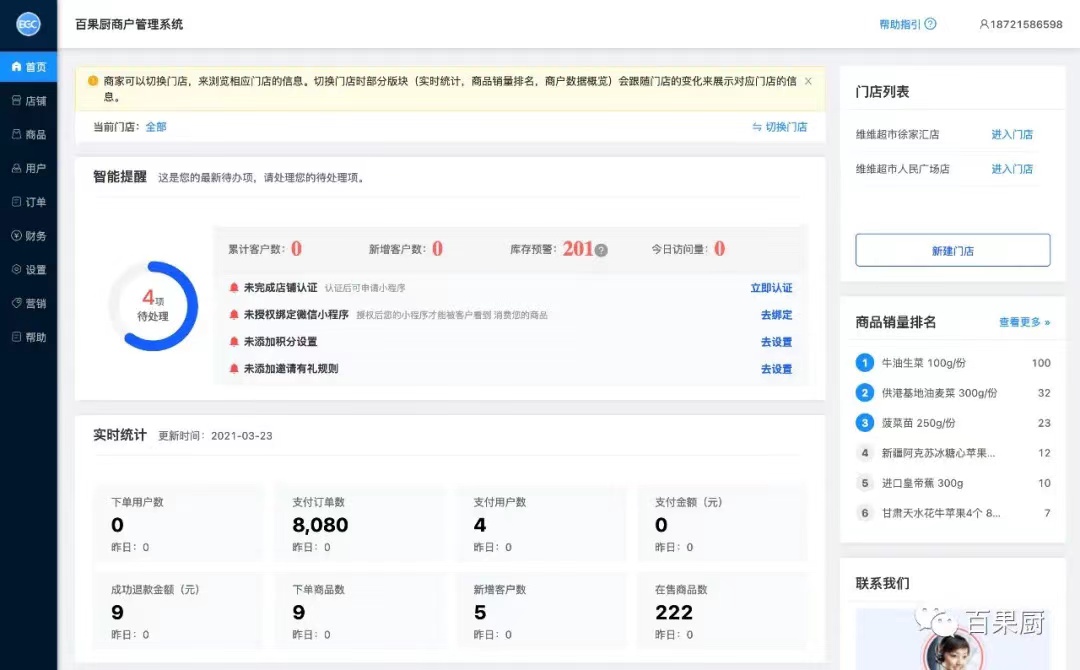Click the bell icon beside 未添加邀请有礼规则
This screenshot has width=1080, height=670.
click(x=234, y=368)
